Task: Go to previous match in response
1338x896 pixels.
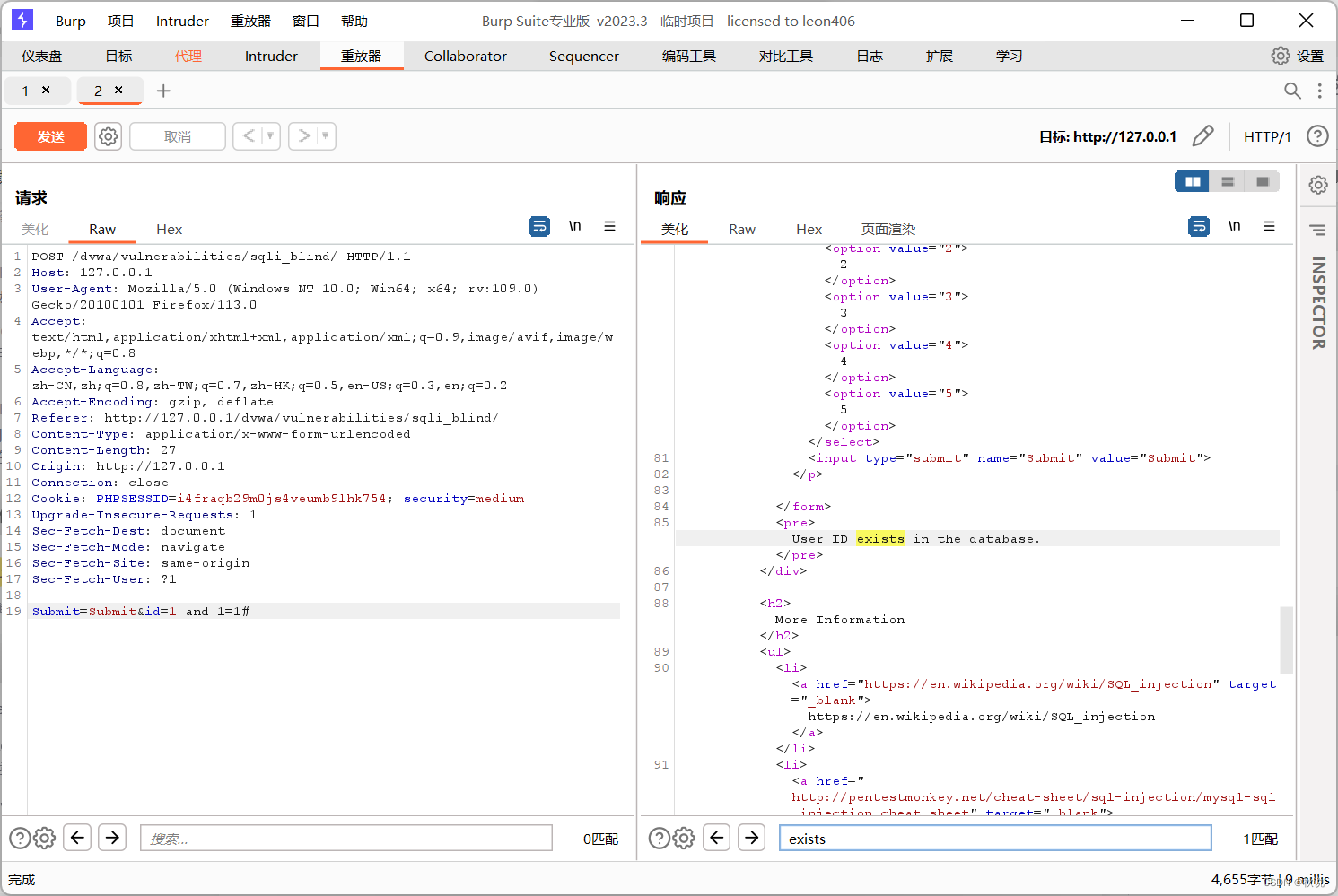Action: click(x=716, y=838)
